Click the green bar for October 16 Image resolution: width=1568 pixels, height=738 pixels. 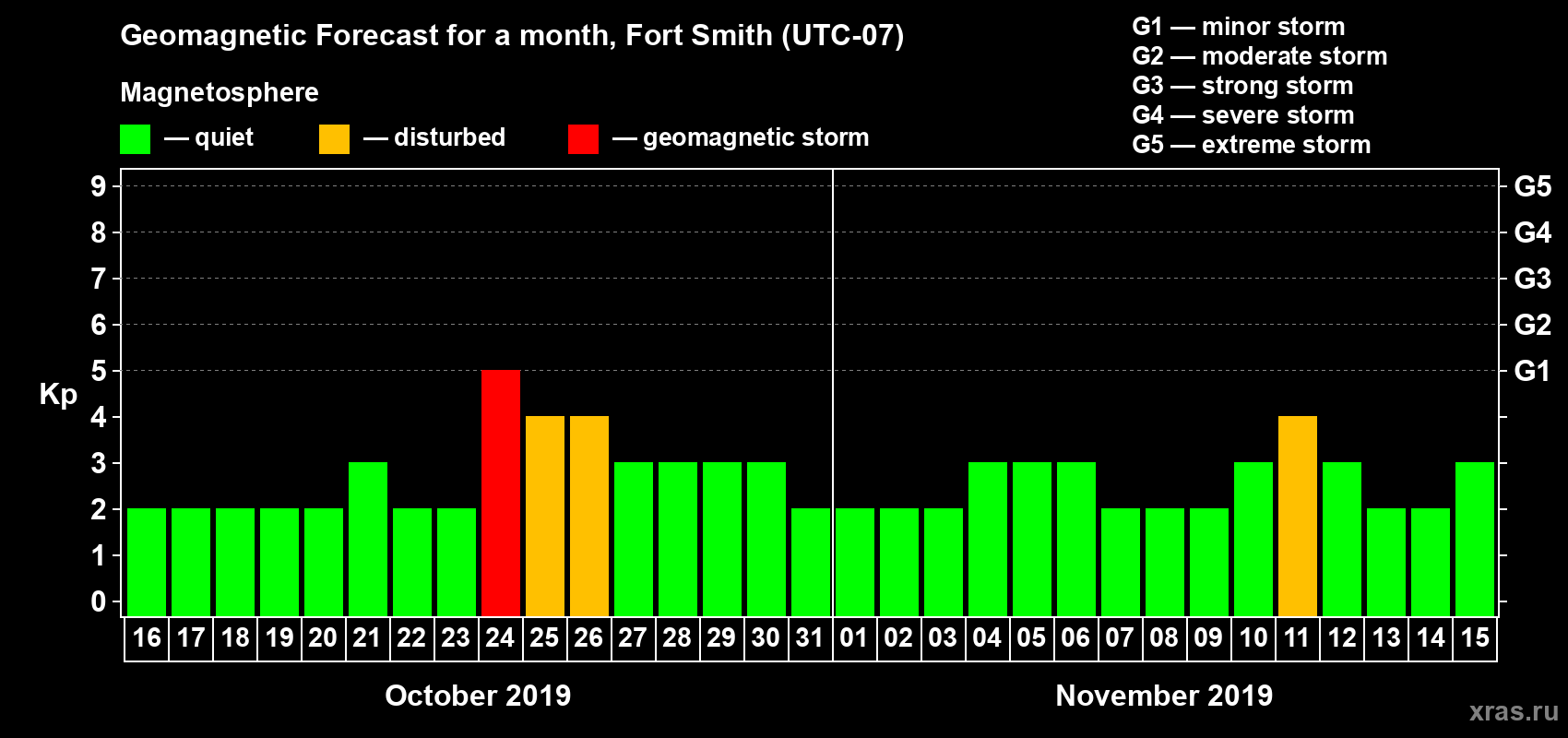pyautogui.click(x=147, y=563)
